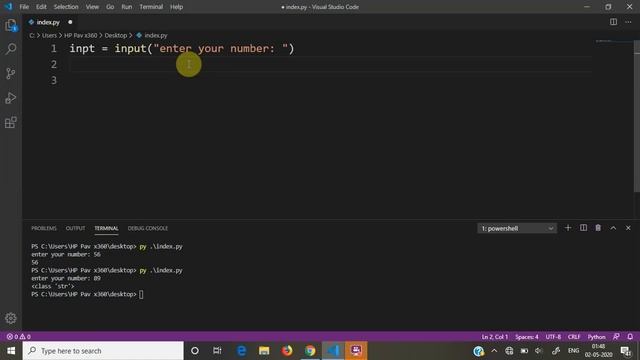Image resolution: width=640 pixels, height=360 pixels.
Task: Open the Edit menu
Action: [41, 7]
